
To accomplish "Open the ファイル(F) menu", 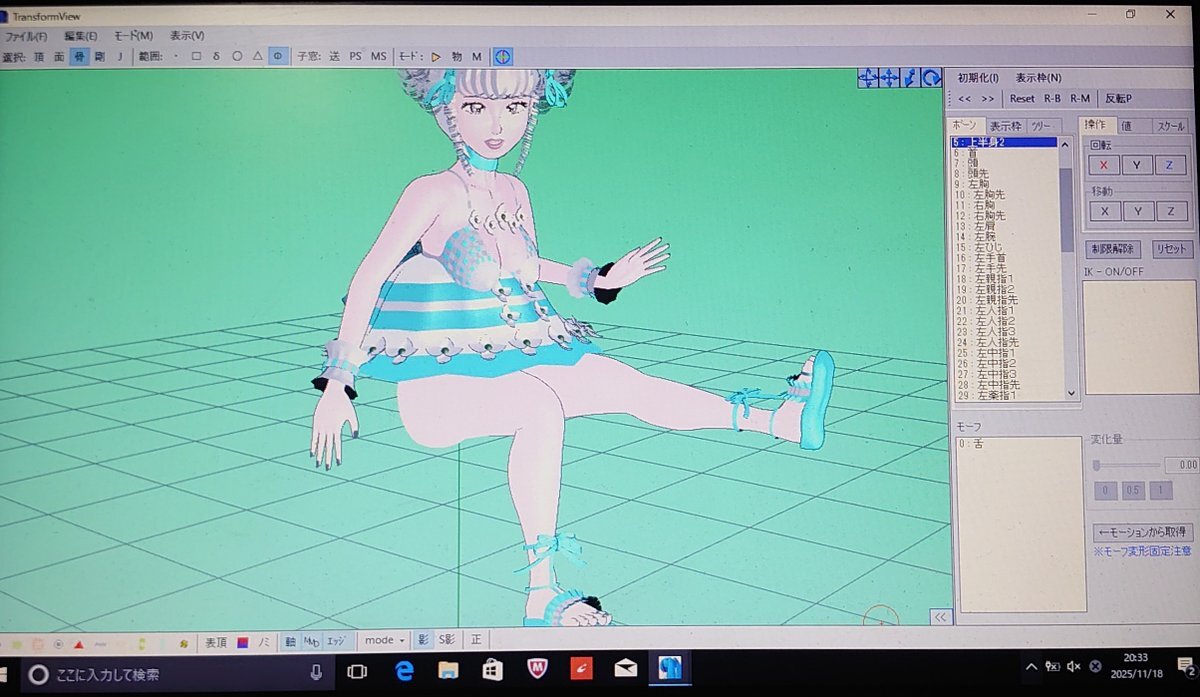I will tap(26, 35).
